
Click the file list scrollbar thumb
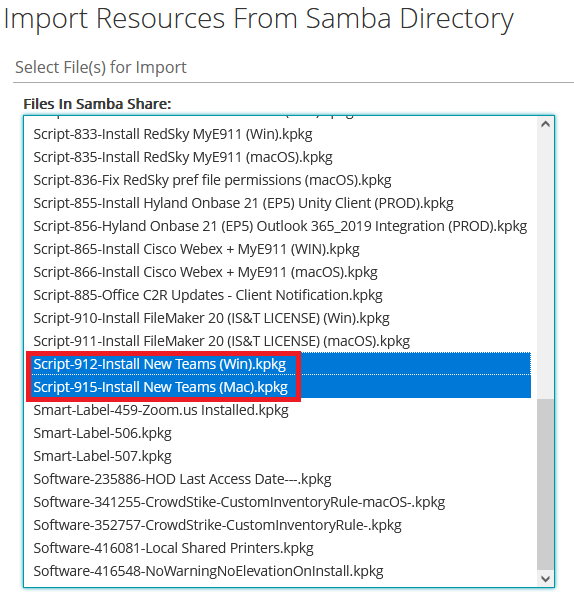coord(546,485)
